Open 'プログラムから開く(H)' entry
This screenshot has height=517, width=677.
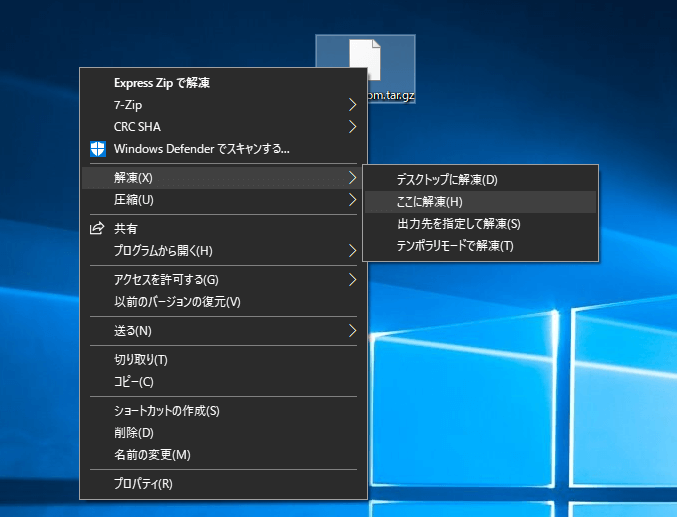click(224, 251)
